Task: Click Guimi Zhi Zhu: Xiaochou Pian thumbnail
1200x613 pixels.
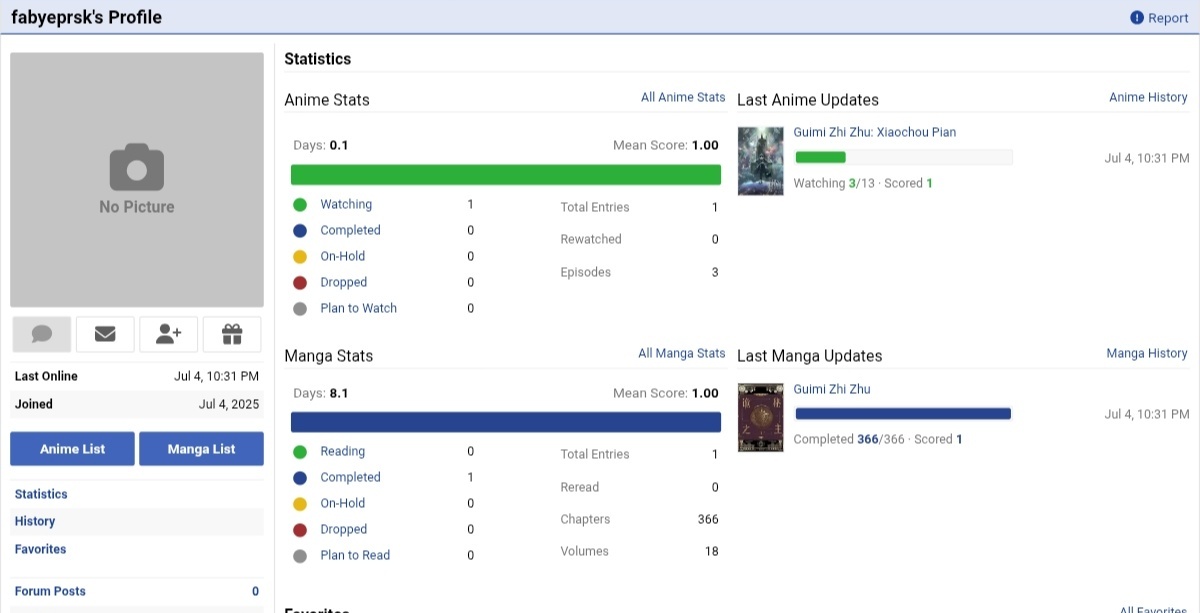Action: point(760,160)
